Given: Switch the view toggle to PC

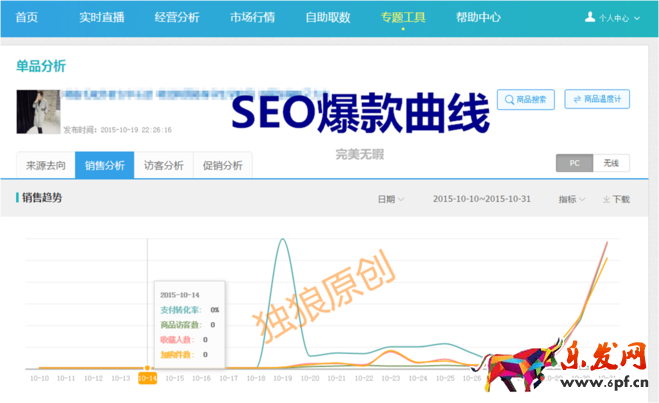Looking at the screenshot, I should coord(574,163).
